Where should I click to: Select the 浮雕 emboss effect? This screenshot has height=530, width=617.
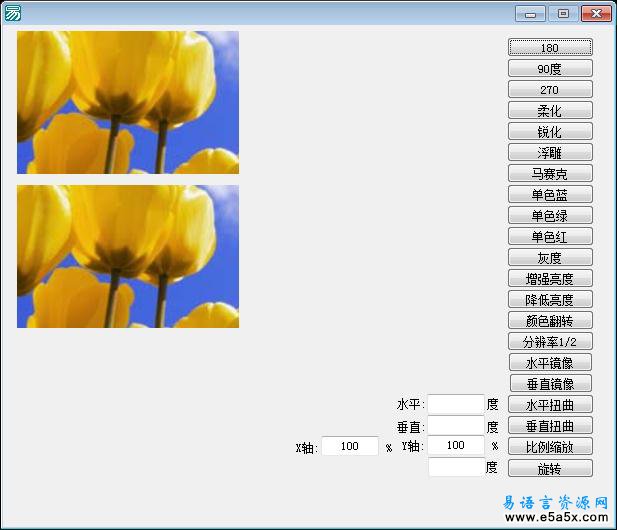point(550,152)
